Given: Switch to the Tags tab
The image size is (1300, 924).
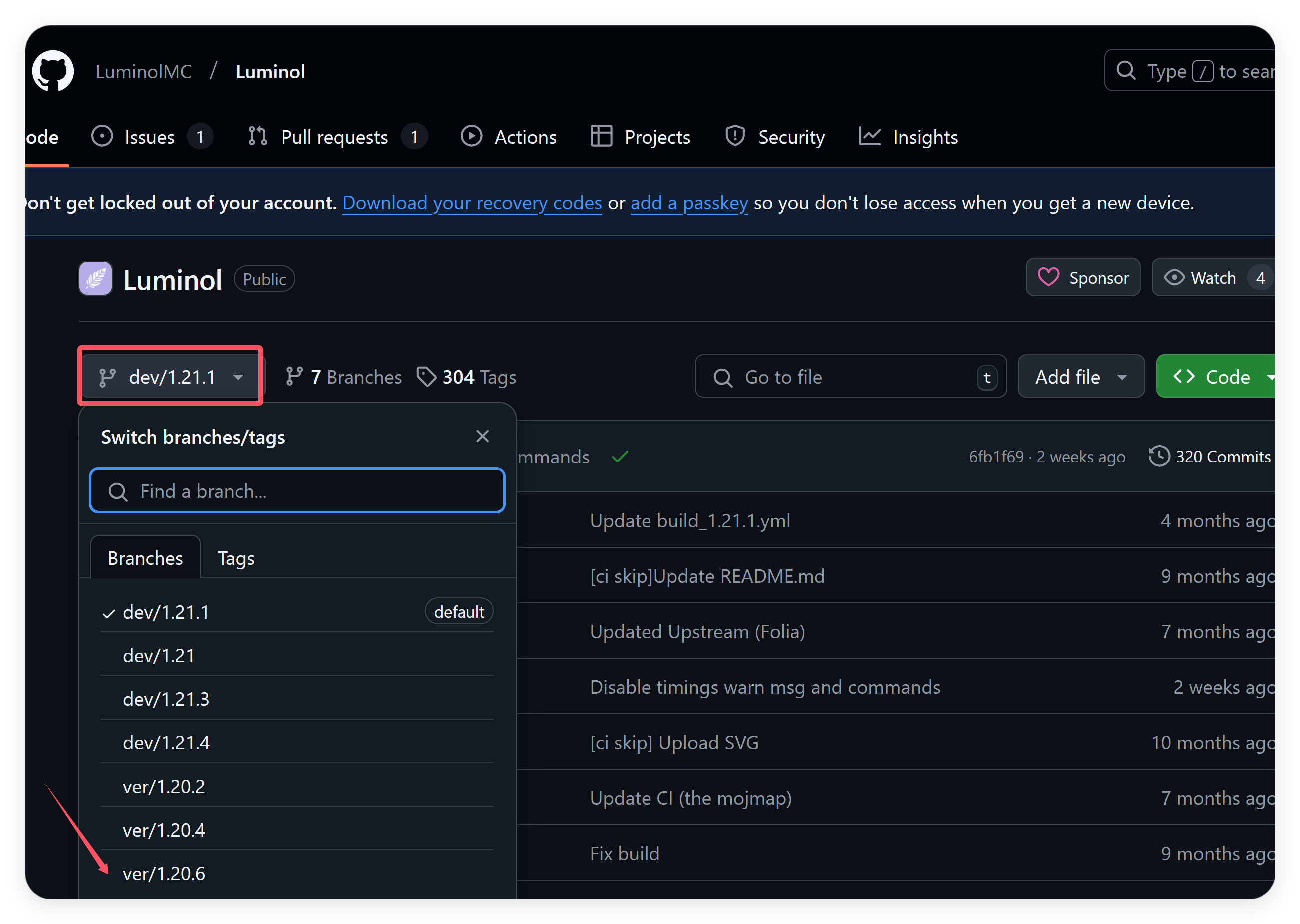Looking at the screenshot, I should tap(236, 558).
